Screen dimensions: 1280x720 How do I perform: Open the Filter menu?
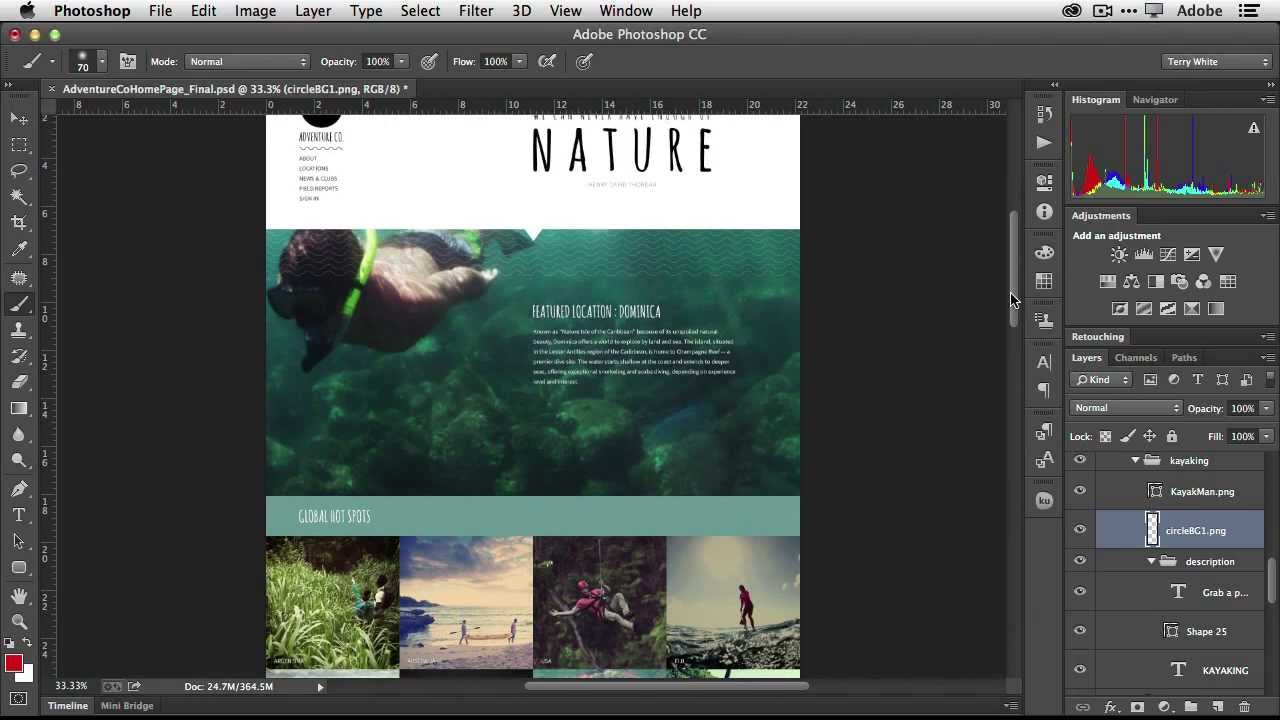click(x=475, y=11)
